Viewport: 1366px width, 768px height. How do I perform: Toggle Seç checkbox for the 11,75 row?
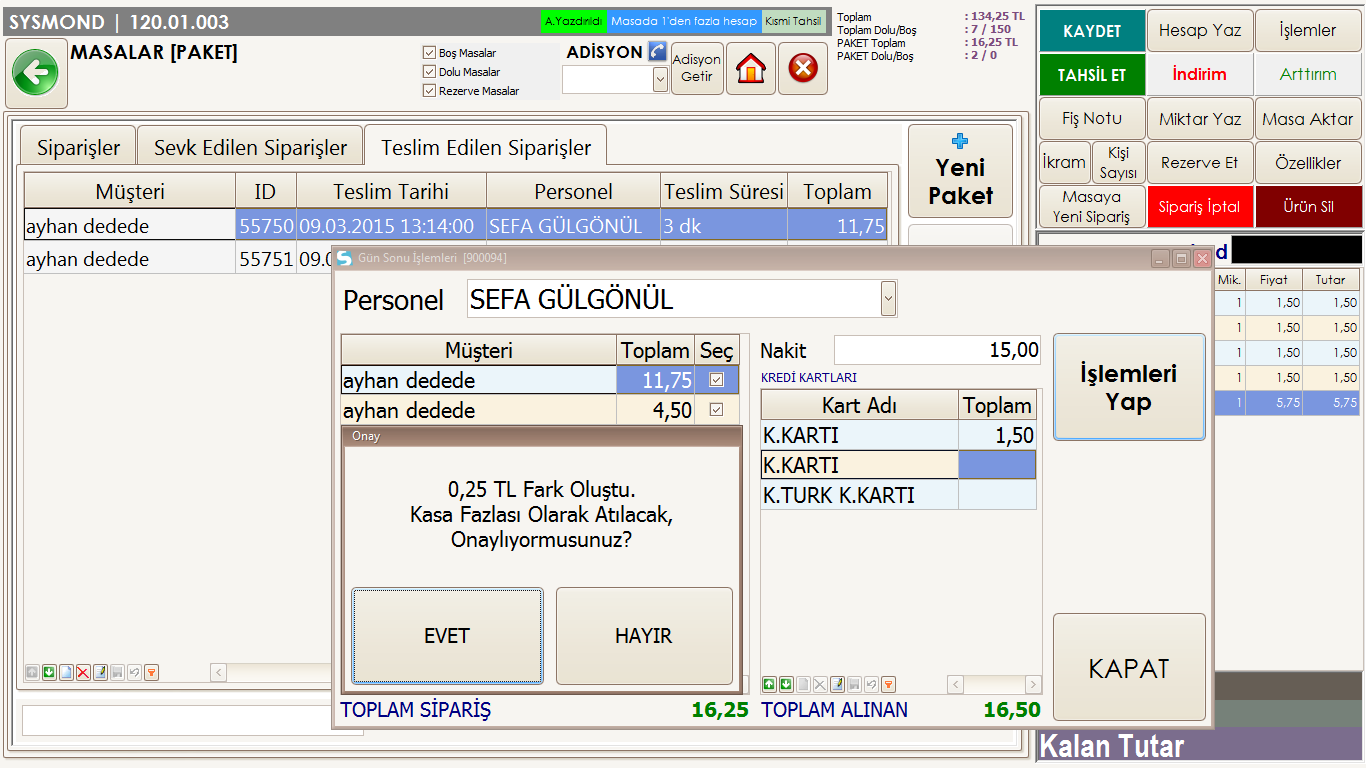[x=716, y=380]
